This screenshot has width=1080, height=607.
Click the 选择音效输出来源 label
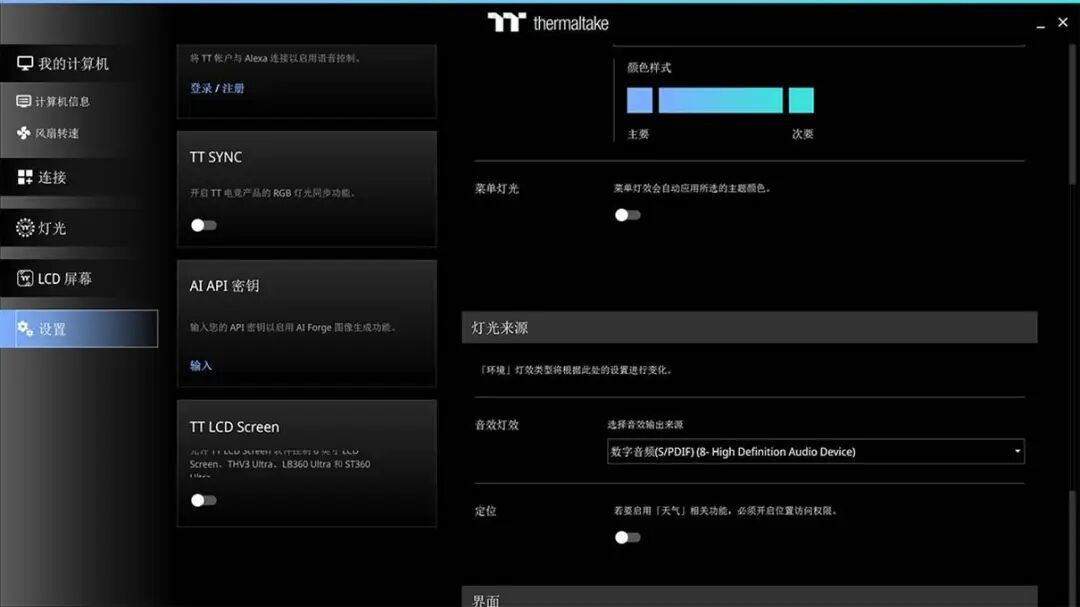[645, 424]
